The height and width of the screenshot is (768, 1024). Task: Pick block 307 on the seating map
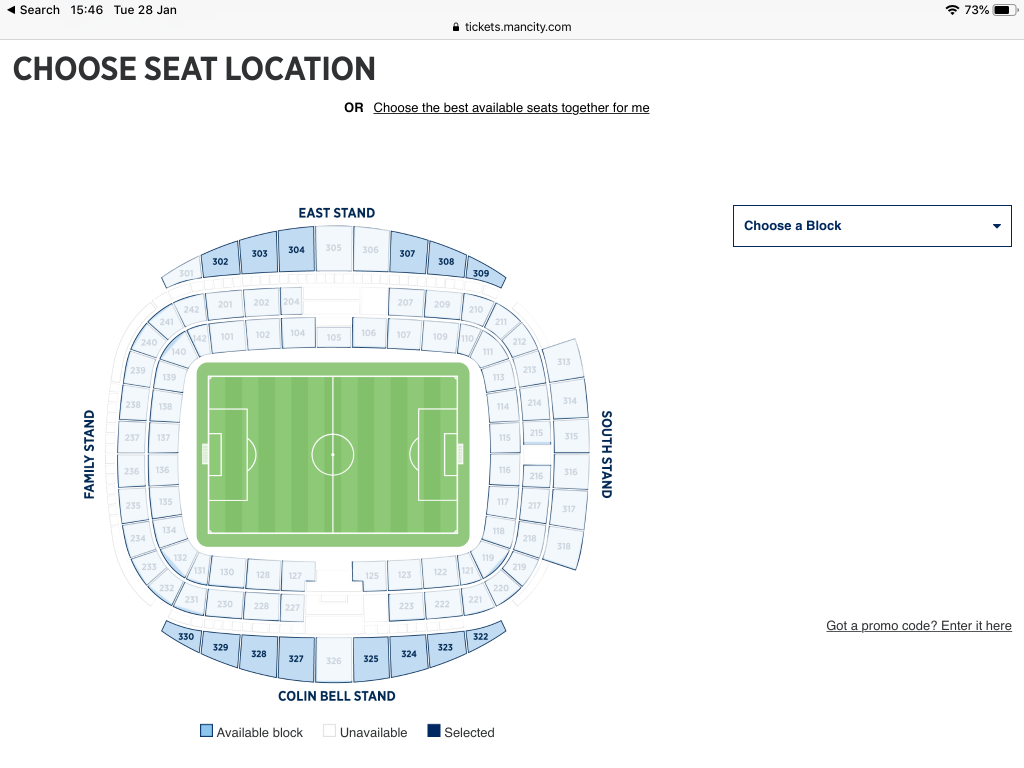point(407,255)
